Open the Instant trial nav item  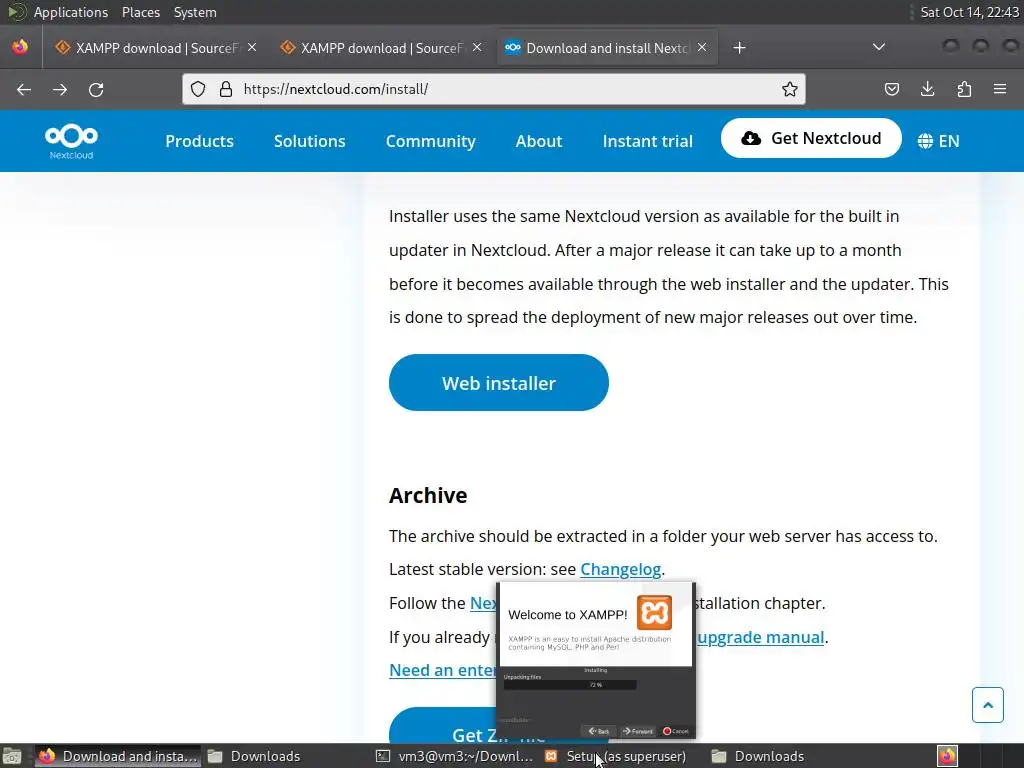[x=647, y=141]
